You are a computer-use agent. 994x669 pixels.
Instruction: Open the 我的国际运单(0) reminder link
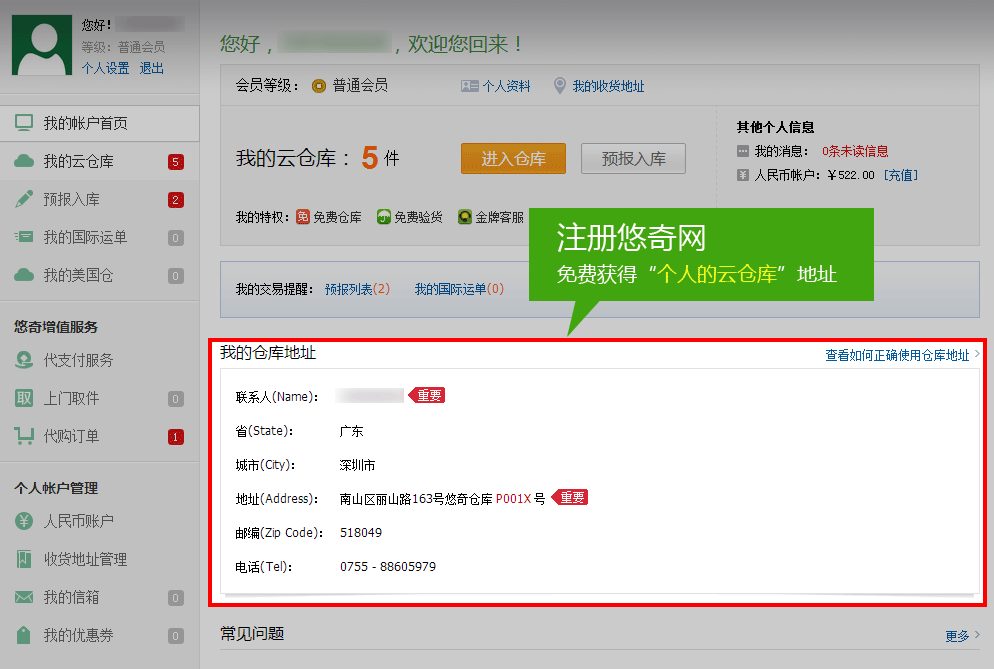click(459, 289)
